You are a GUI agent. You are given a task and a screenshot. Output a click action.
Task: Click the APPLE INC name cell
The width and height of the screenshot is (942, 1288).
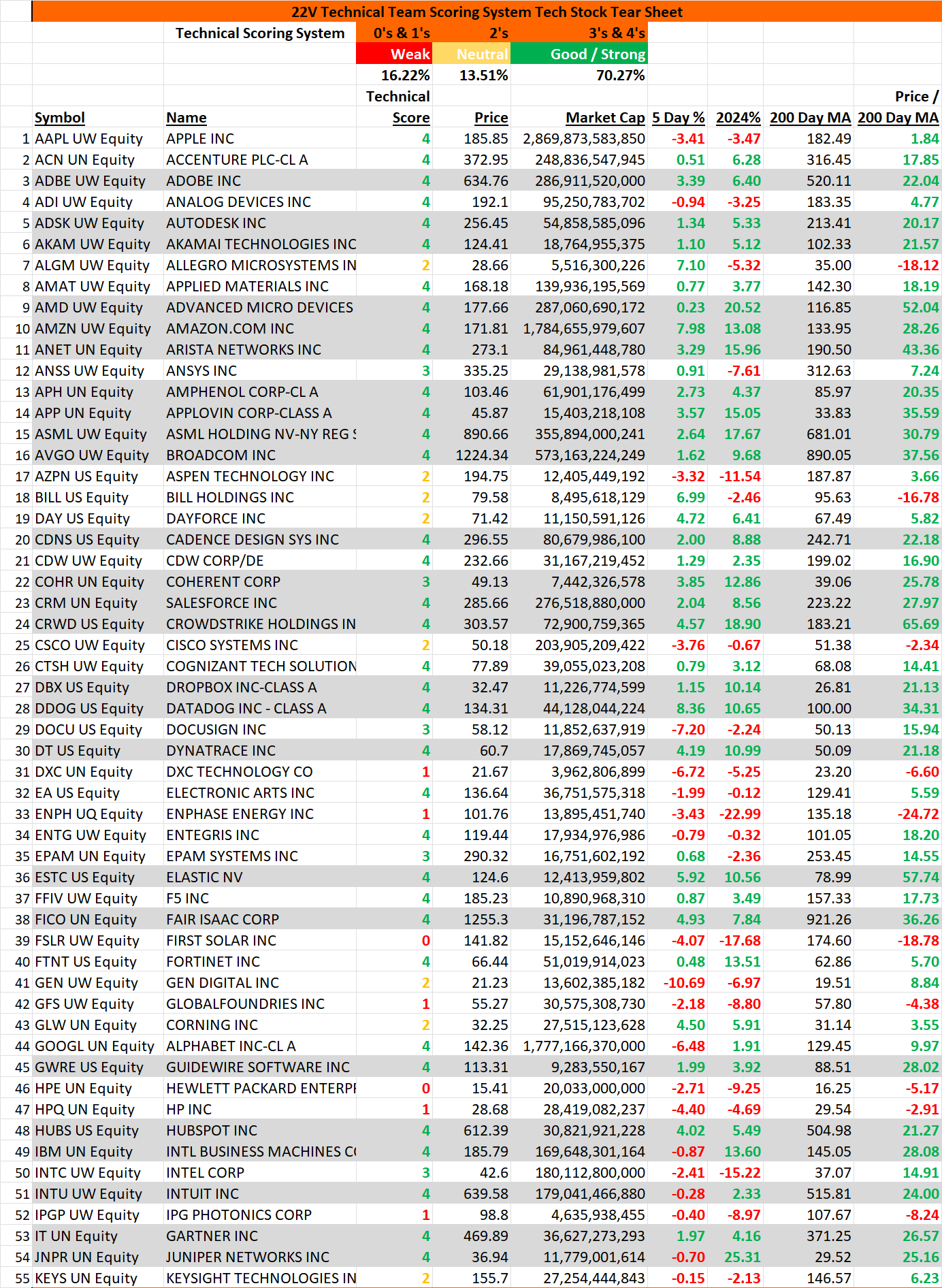(x=200, y=138)
